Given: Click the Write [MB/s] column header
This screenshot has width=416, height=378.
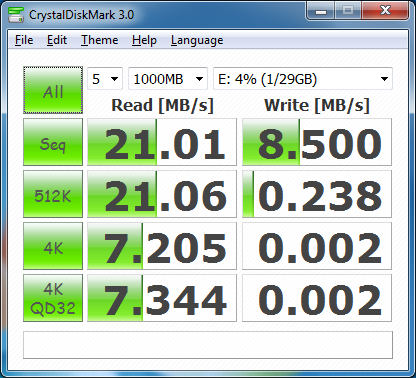Looking at the screenshot, I should tap(317, 105).
